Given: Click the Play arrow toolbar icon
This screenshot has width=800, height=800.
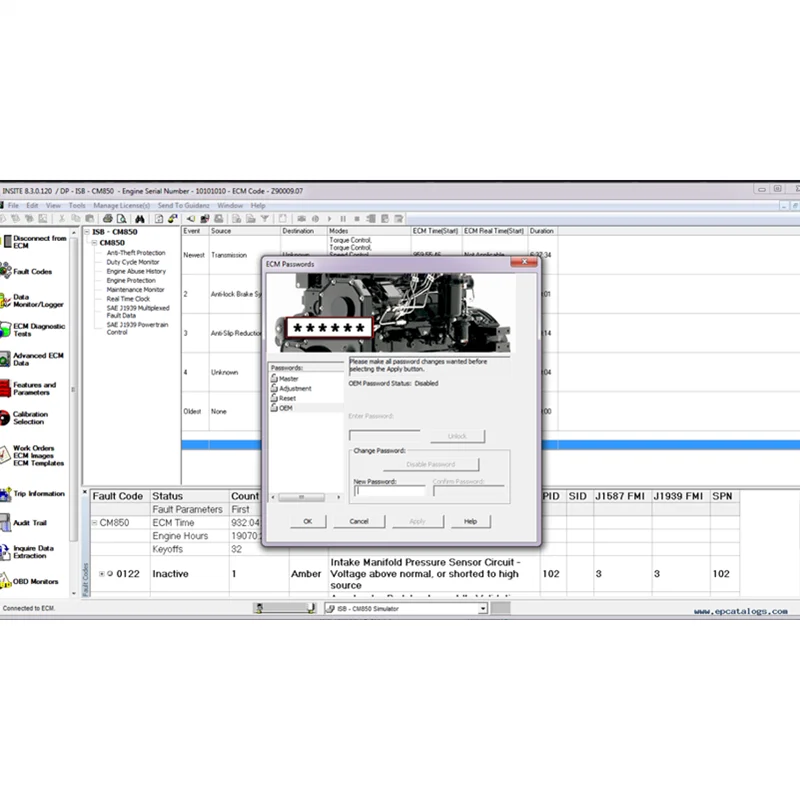Looking at the screenshot, I should [329, 219].
